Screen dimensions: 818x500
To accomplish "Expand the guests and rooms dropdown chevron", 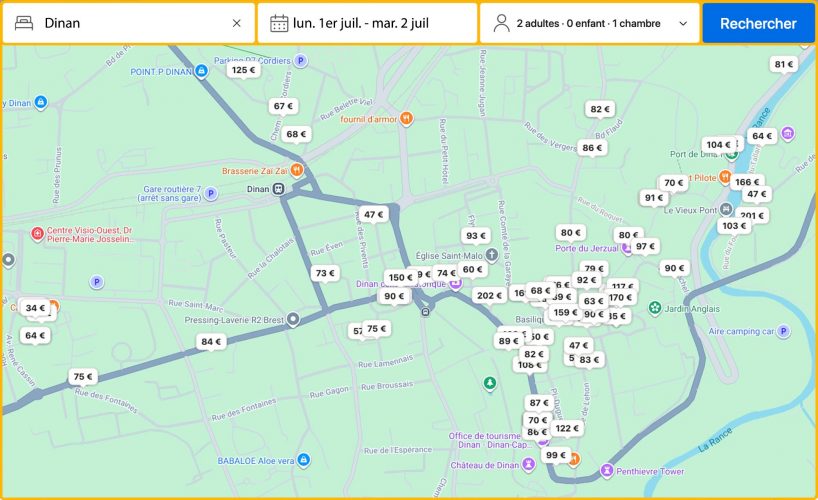I will click(683, 23).
